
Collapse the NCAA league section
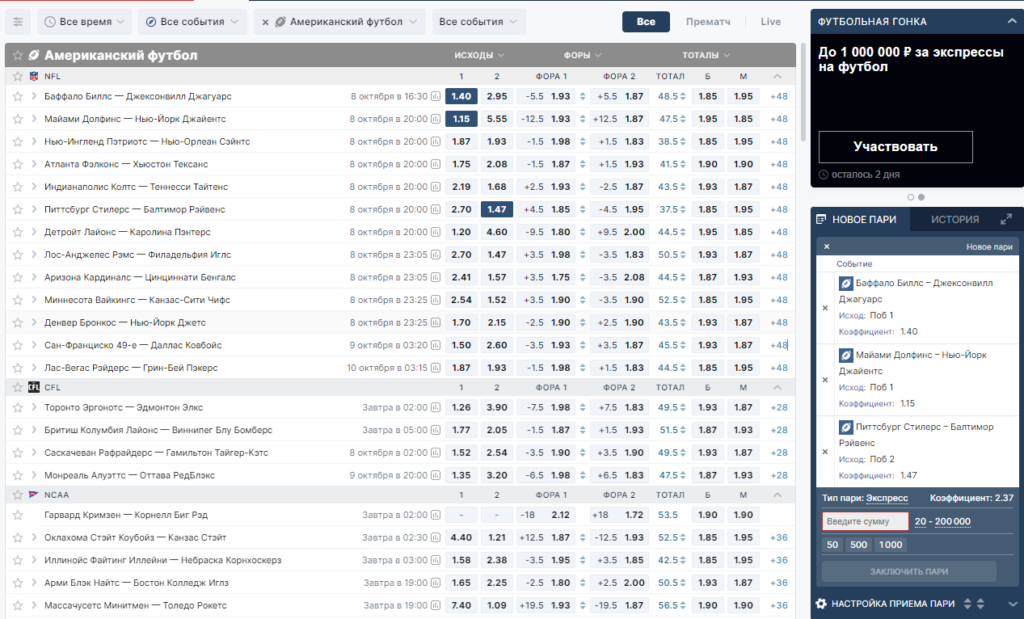777,495
